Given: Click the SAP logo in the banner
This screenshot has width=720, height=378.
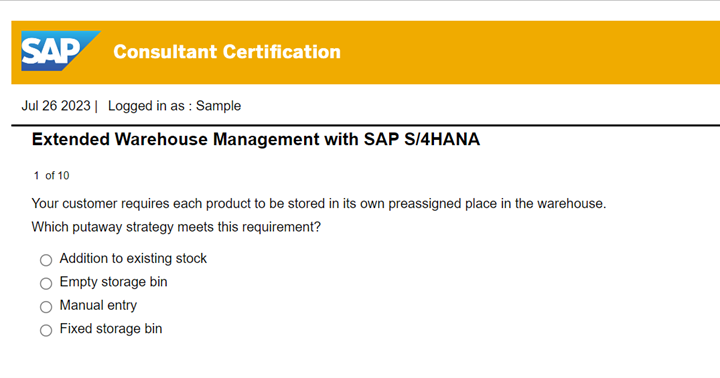Looking at the screenshot, I should (60, 51).
